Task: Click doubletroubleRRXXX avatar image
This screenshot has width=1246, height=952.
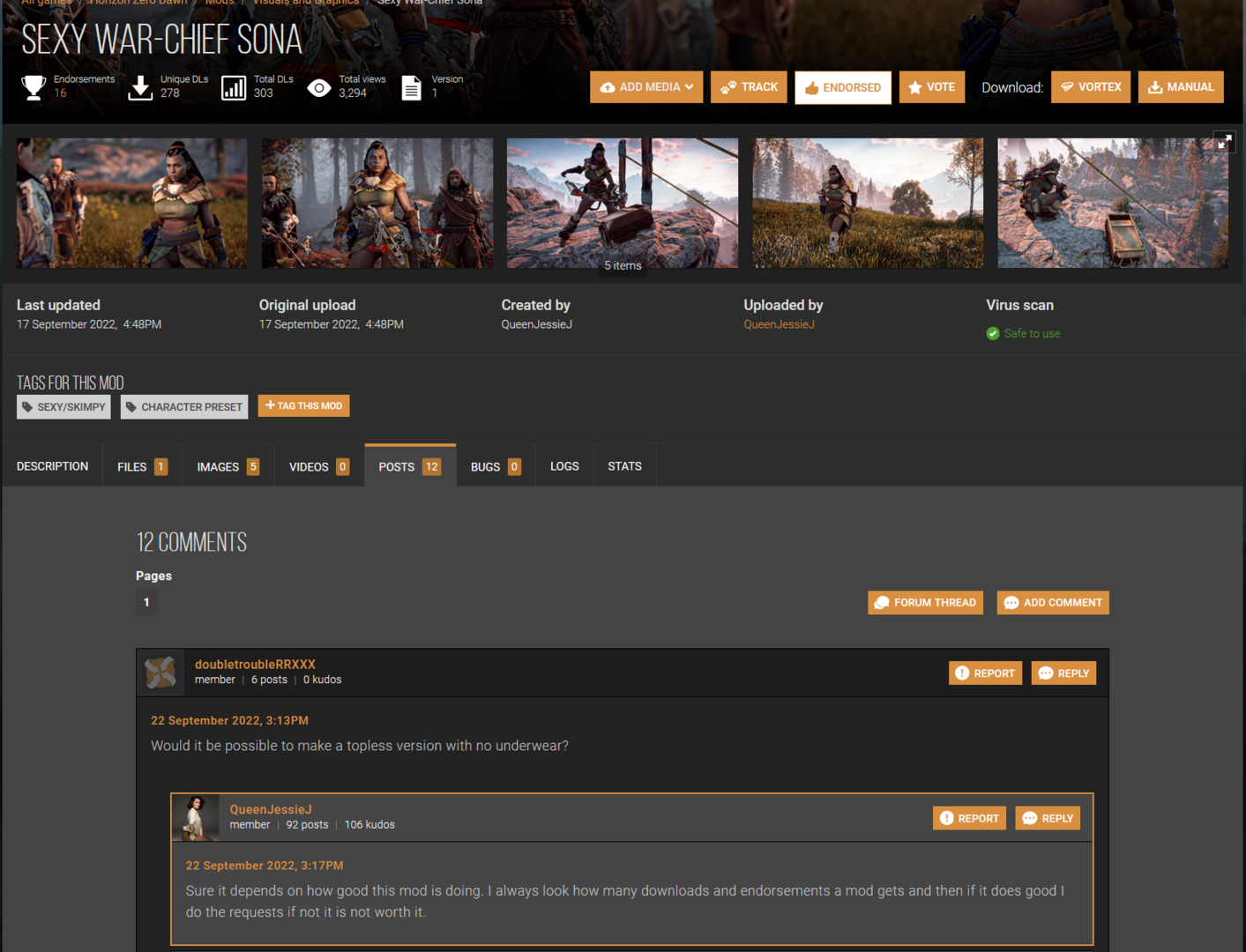Action: point(160,673)
